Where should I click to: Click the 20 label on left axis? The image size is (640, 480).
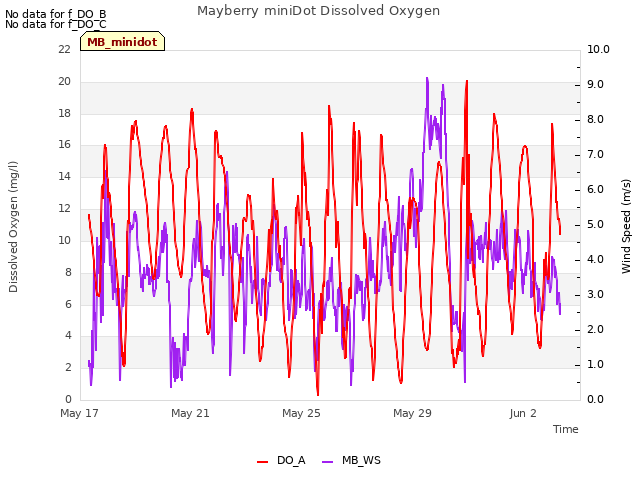[64, 81]
